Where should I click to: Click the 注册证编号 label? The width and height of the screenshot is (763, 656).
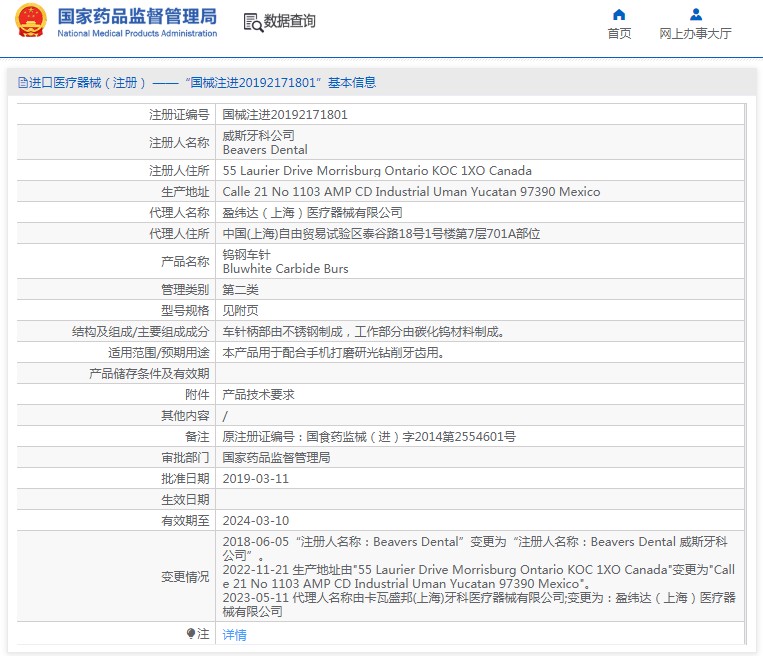pos(179,115)
